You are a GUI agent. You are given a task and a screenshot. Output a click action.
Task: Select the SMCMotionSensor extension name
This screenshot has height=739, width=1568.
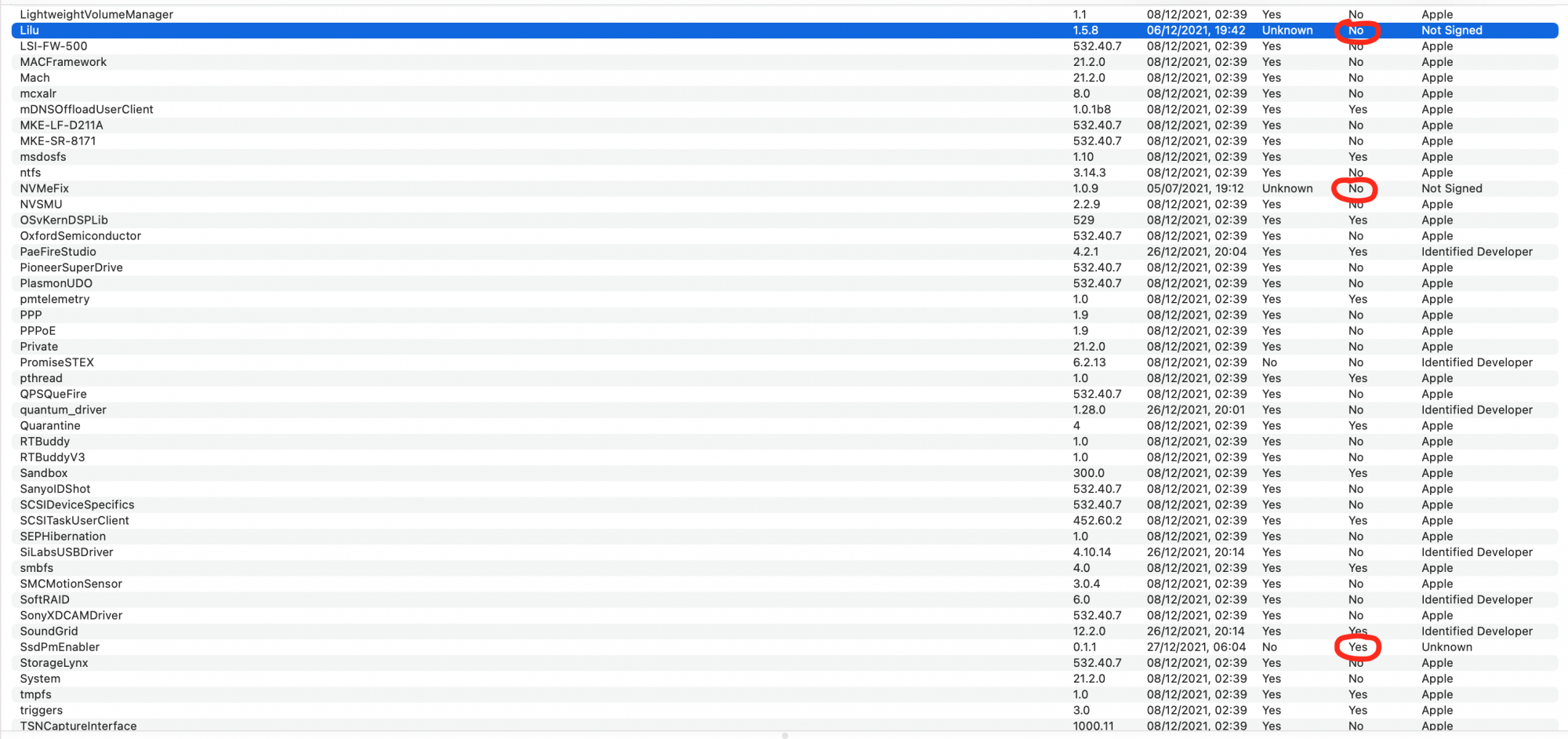tap(71, 584)
